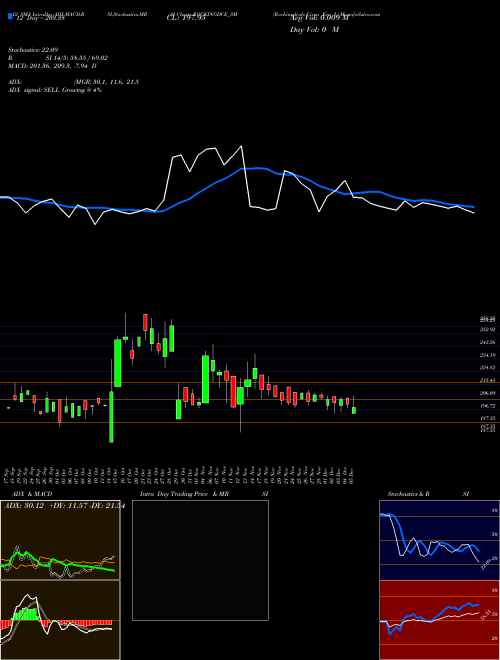
Task: Click the 'CL: 197.95' closing price text
Action: coord(186,18)
